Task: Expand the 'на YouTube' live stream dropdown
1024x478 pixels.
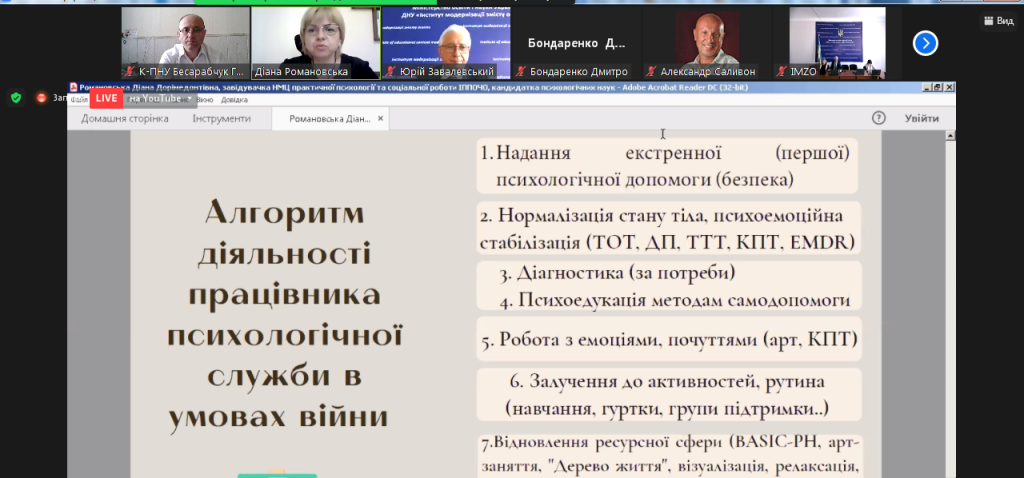Action: [189, 98]
